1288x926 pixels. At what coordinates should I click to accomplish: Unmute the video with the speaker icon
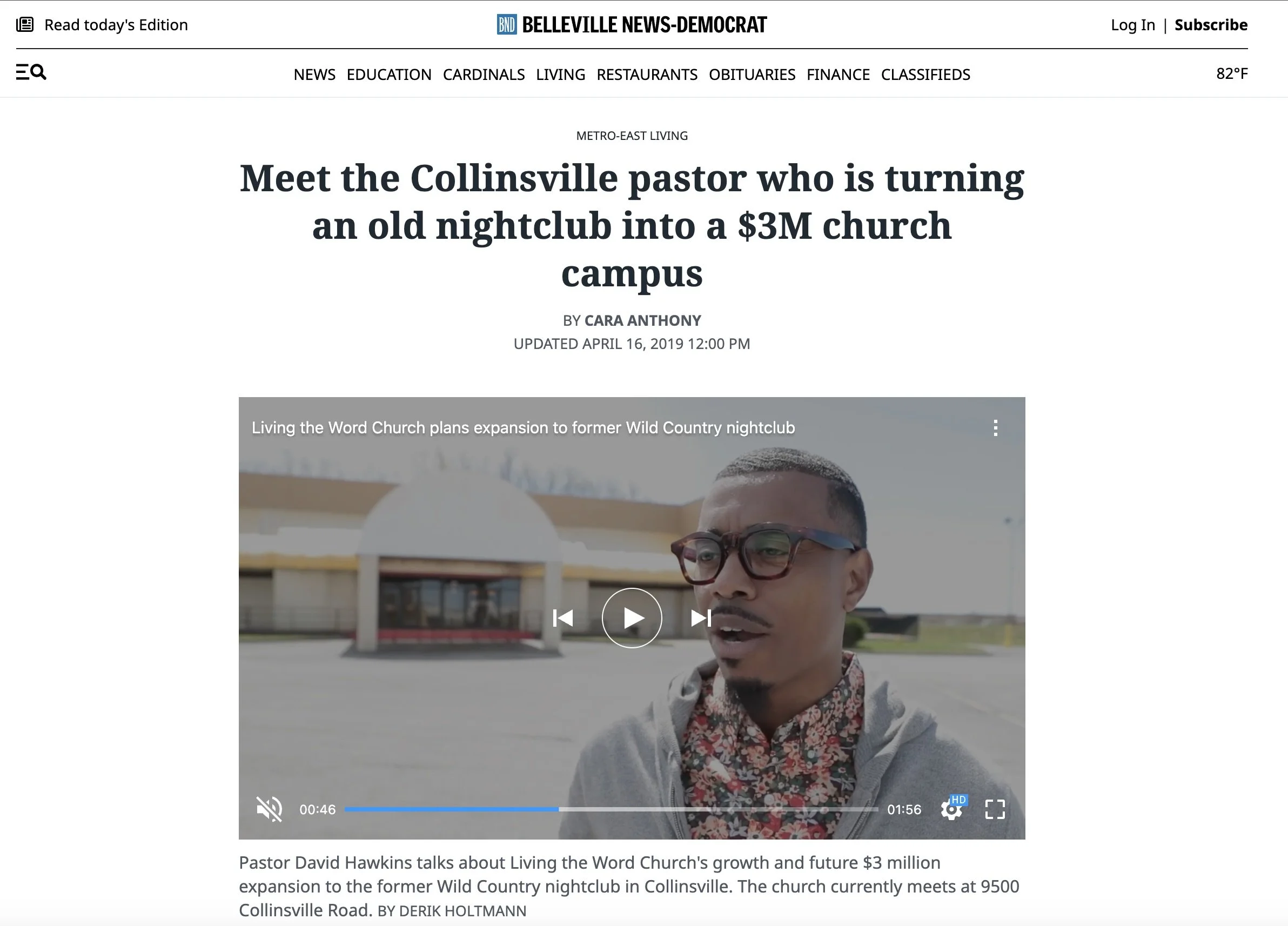[269, 809]
